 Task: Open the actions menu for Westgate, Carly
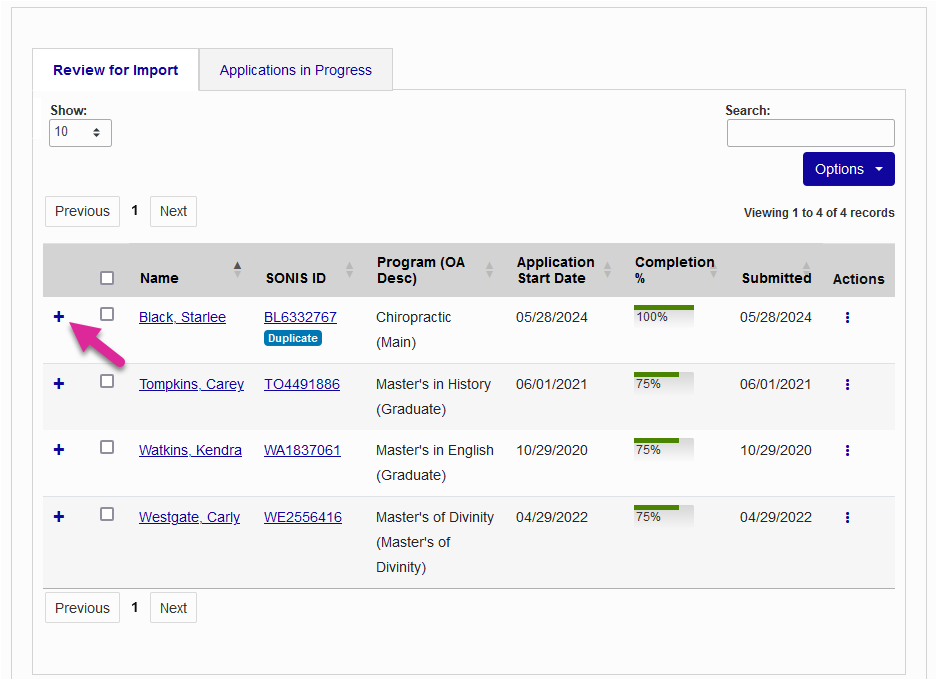point(847,517)
